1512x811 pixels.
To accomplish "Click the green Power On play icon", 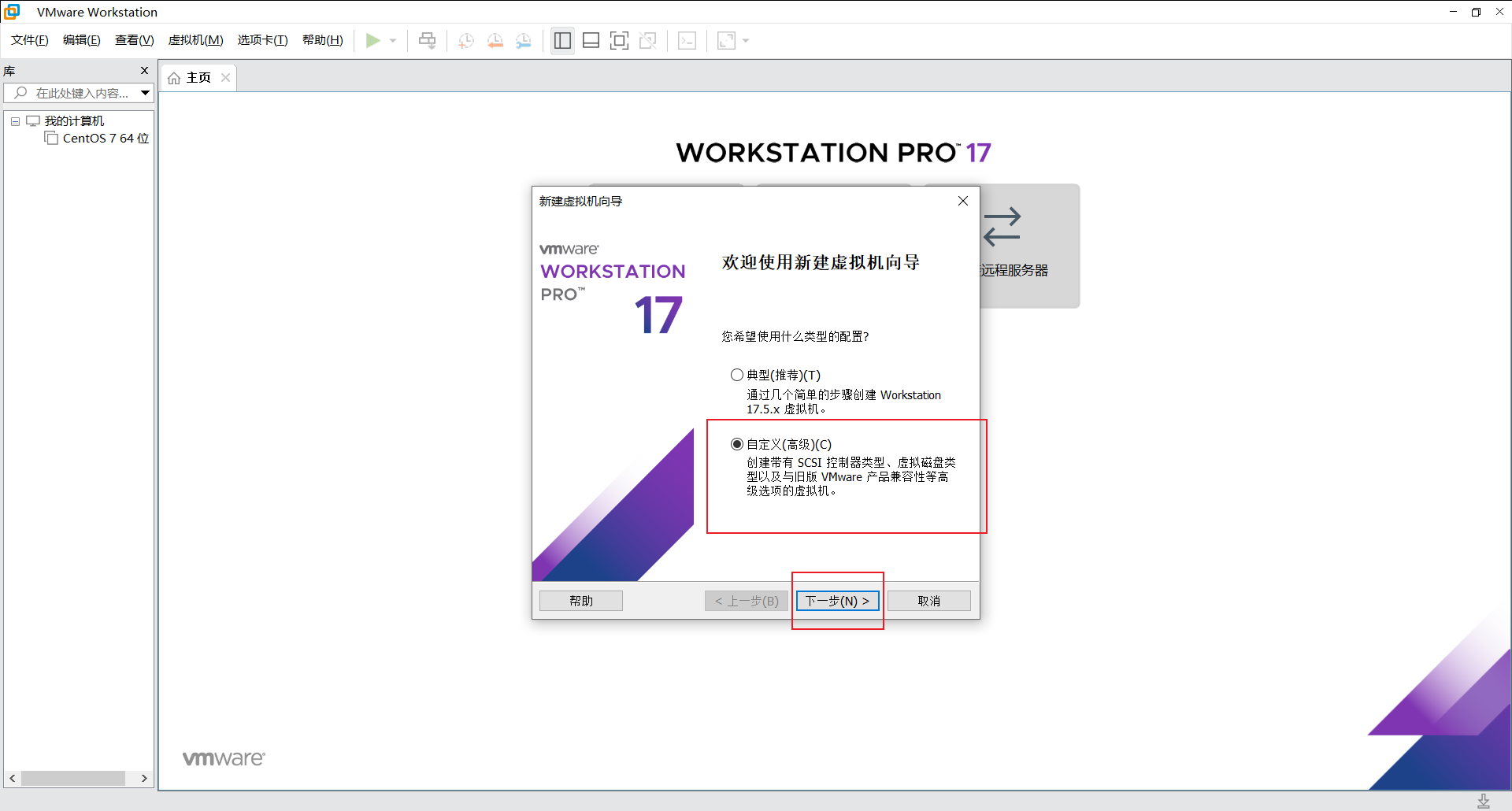I will [x=372, y=40].
